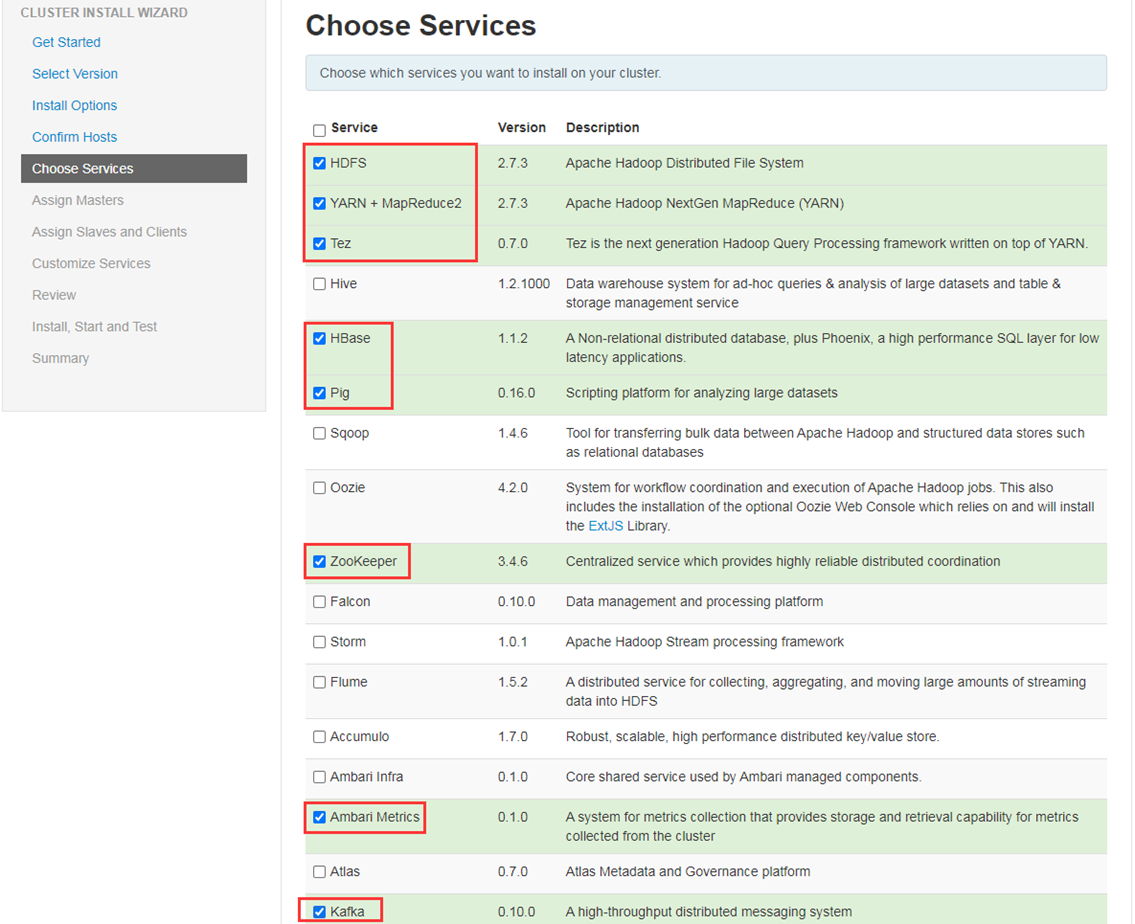Click the Assign Masters step

pos(77,200)
